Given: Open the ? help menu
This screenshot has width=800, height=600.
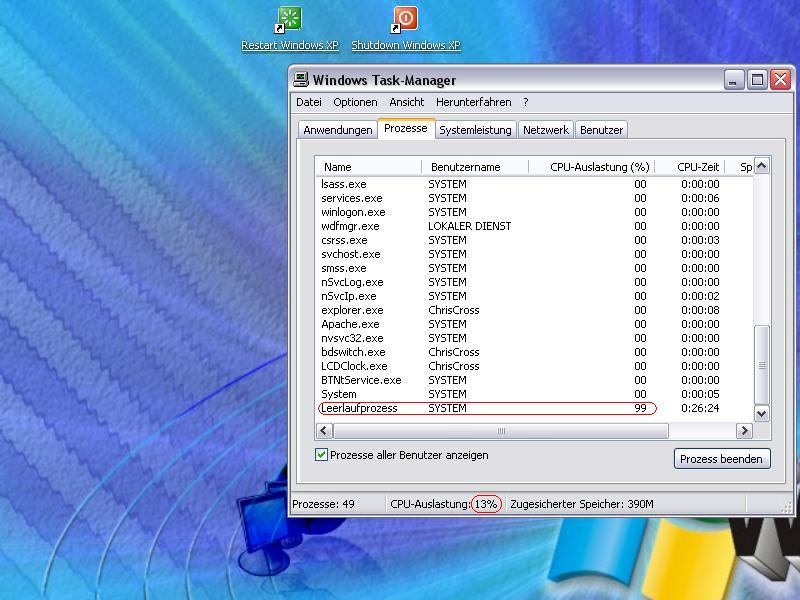Looking at the screenshot, I should coord(526,102).
